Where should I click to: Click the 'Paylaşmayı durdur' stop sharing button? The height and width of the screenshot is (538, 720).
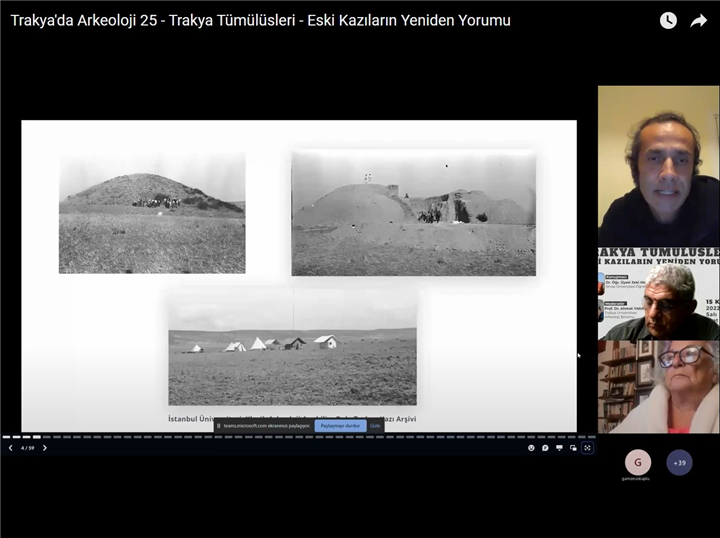pos(340,426)
